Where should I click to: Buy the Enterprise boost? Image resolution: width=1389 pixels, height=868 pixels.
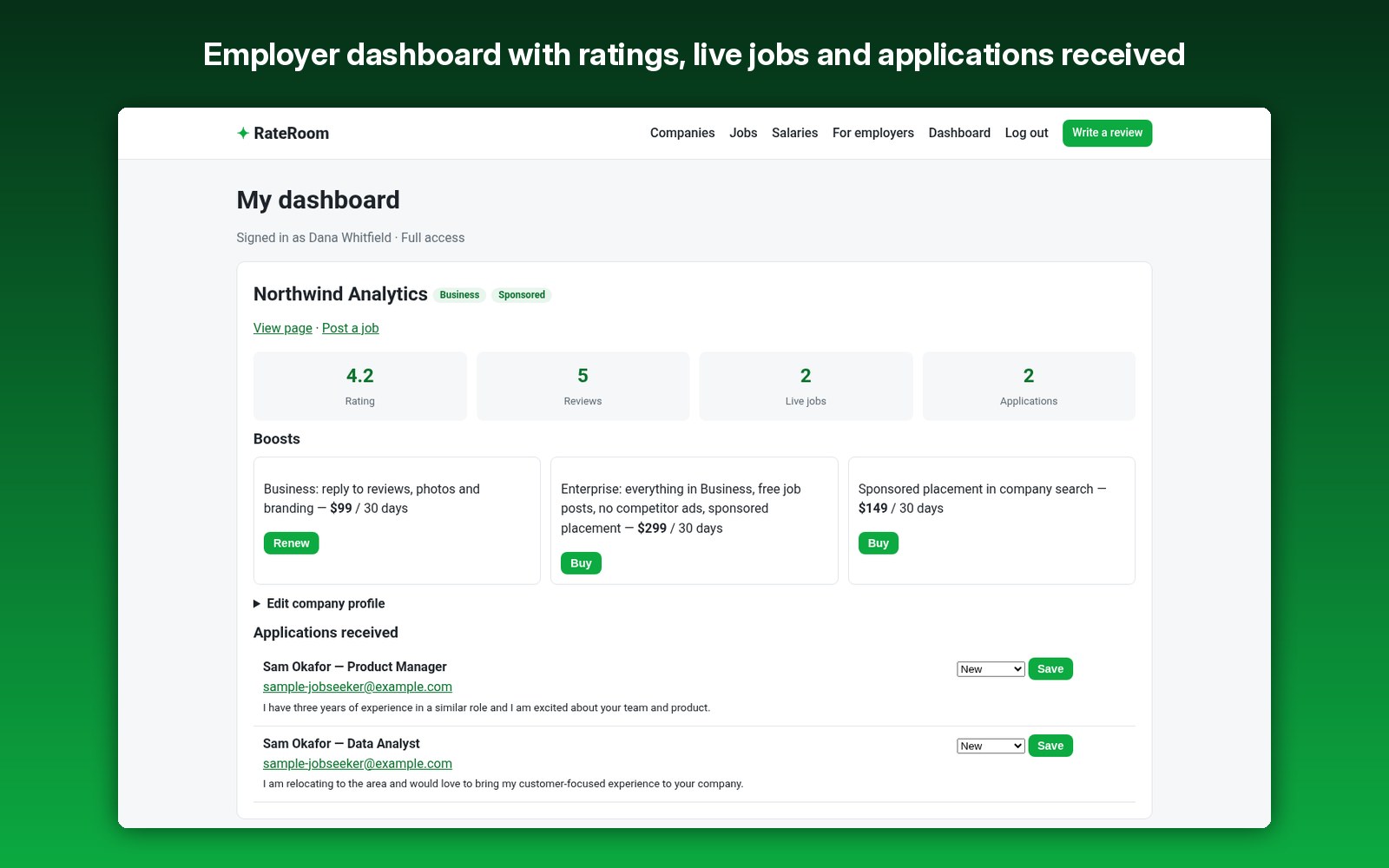coord(581,563)
